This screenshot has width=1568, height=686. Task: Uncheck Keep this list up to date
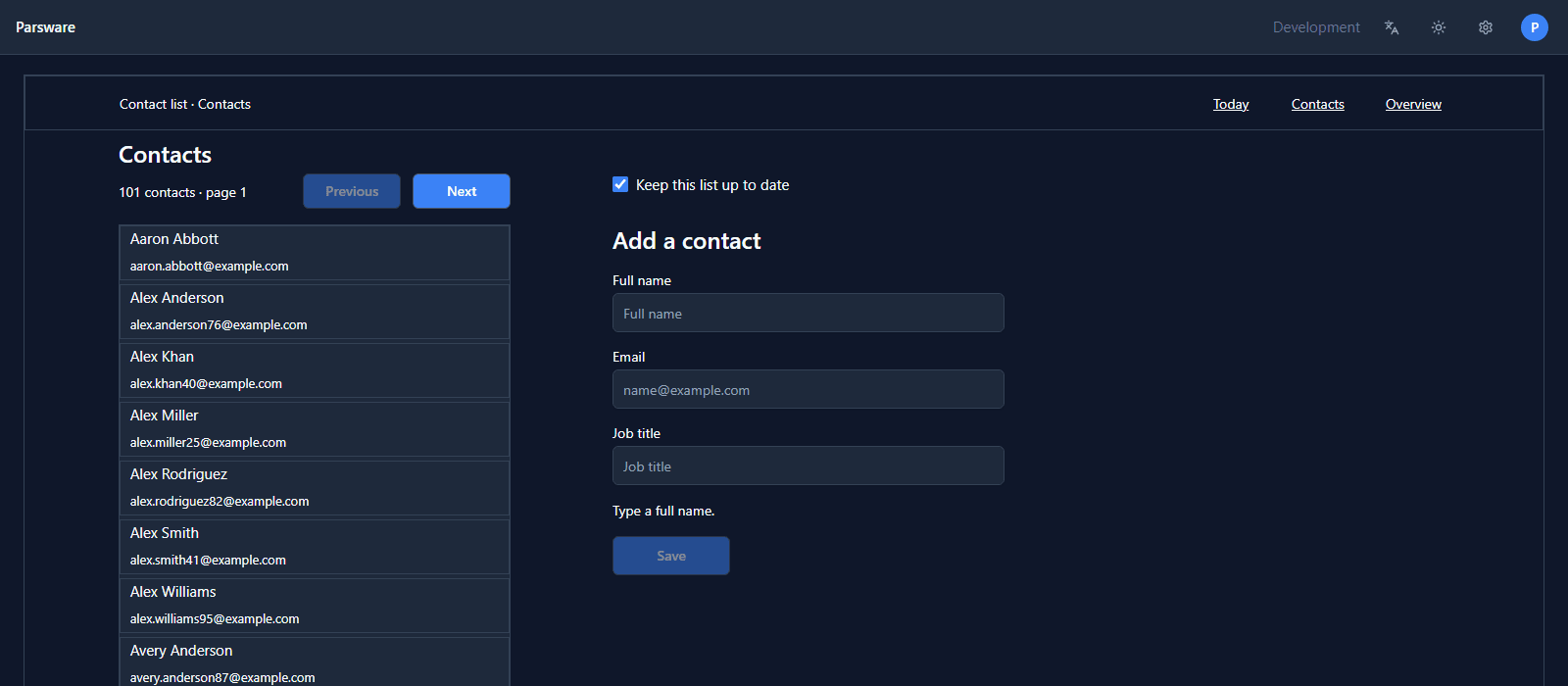pos(620,184)
